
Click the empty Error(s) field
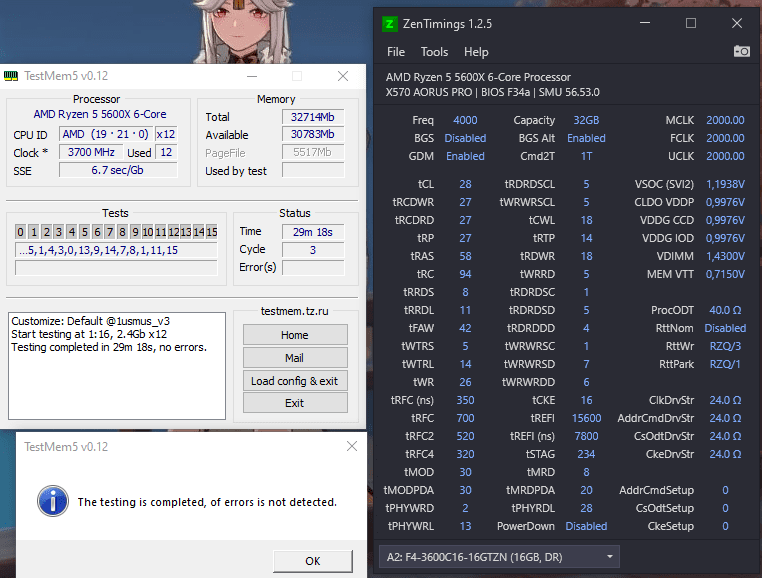(313, 268)
